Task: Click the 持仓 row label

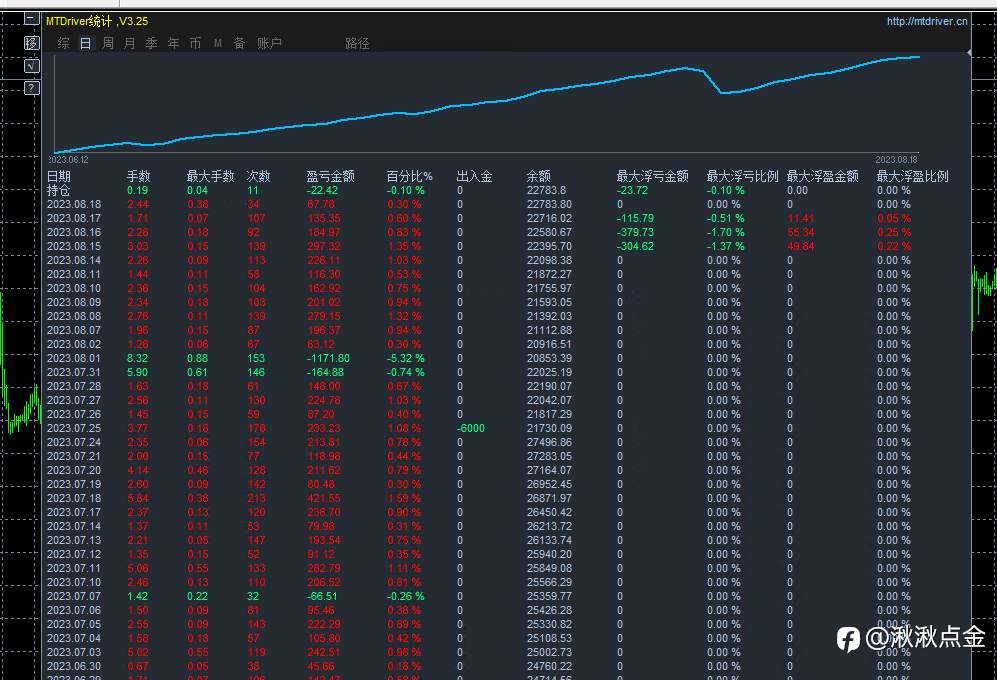Action: (58, 190)
